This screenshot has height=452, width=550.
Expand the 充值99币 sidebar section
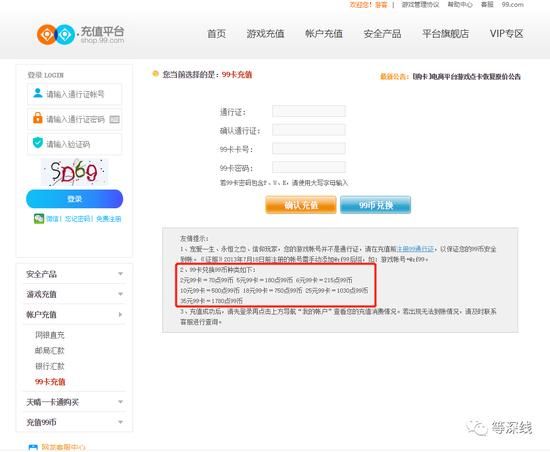(74, 422)
